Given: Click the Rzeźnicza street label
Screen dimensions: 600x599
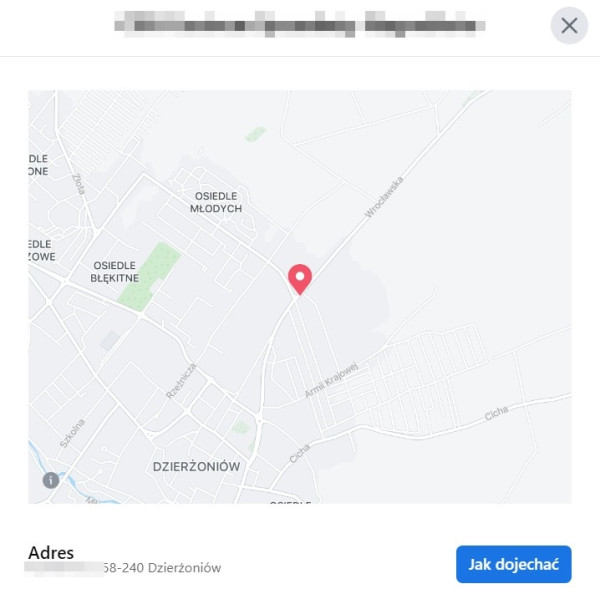Looking at the screenshot, I should [181, 381].
